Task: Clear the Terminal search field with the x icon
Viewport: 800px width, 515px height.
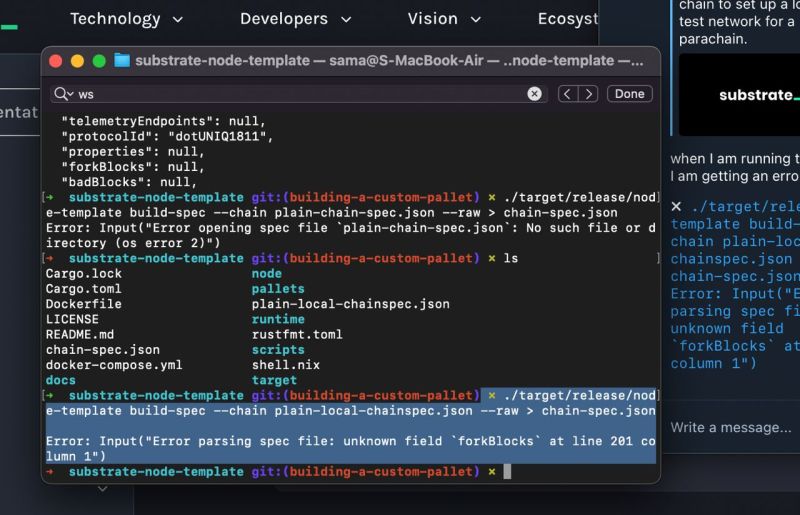Action: click(534, 94)
